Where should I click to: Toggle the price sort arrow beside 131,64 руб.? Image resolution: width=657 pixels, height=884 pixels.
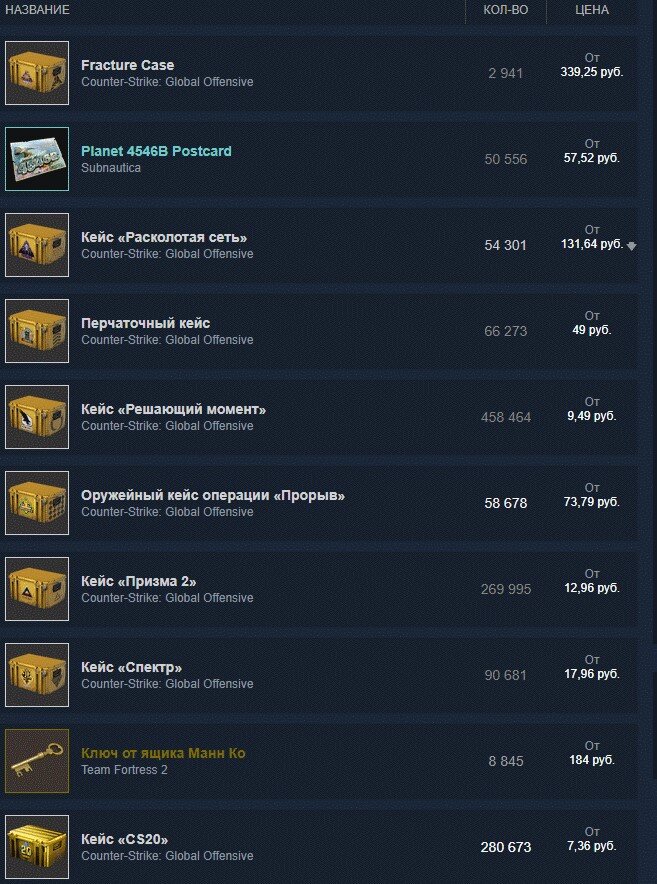(632, 246)
